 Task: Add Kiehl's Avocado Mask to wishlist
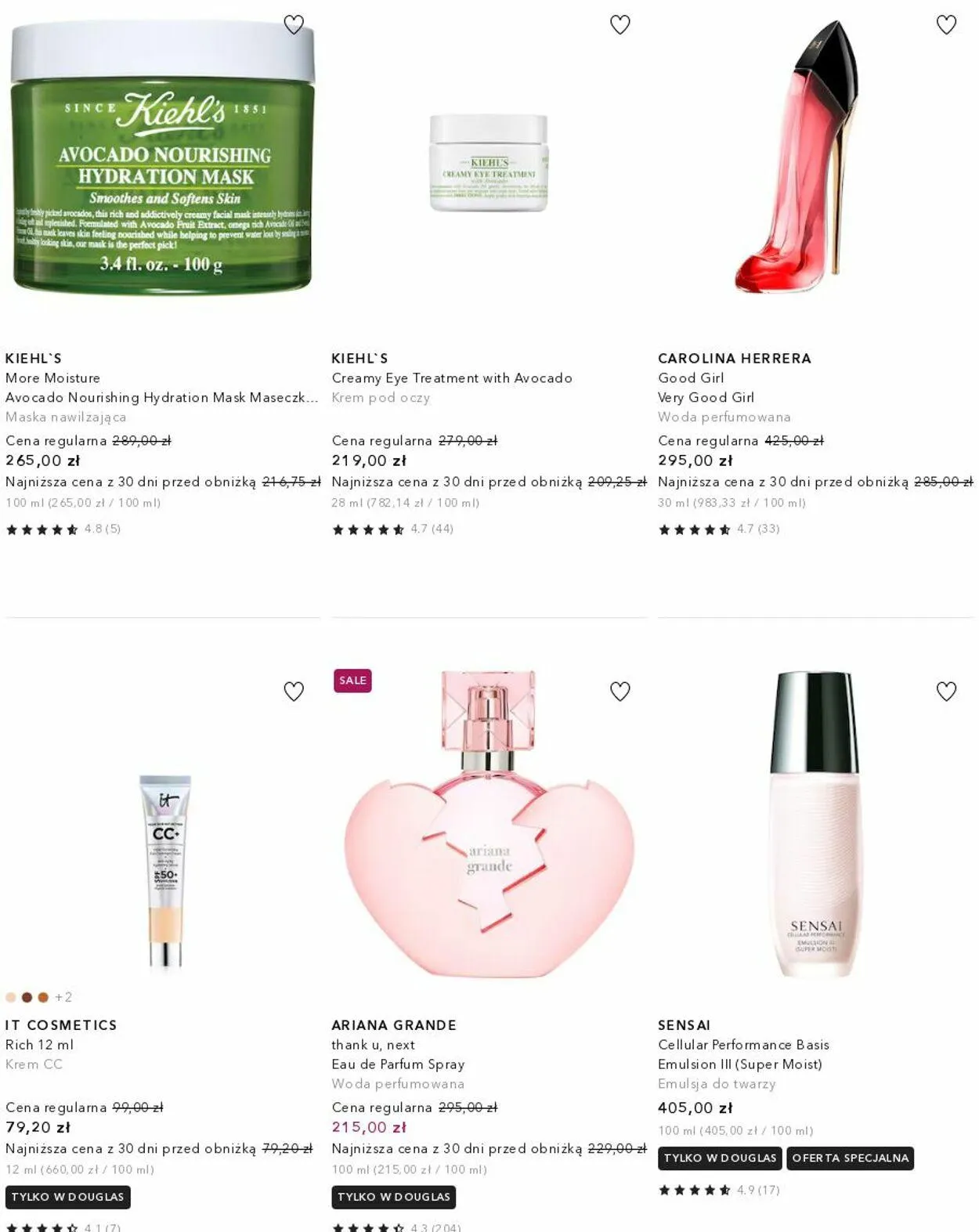294,25
